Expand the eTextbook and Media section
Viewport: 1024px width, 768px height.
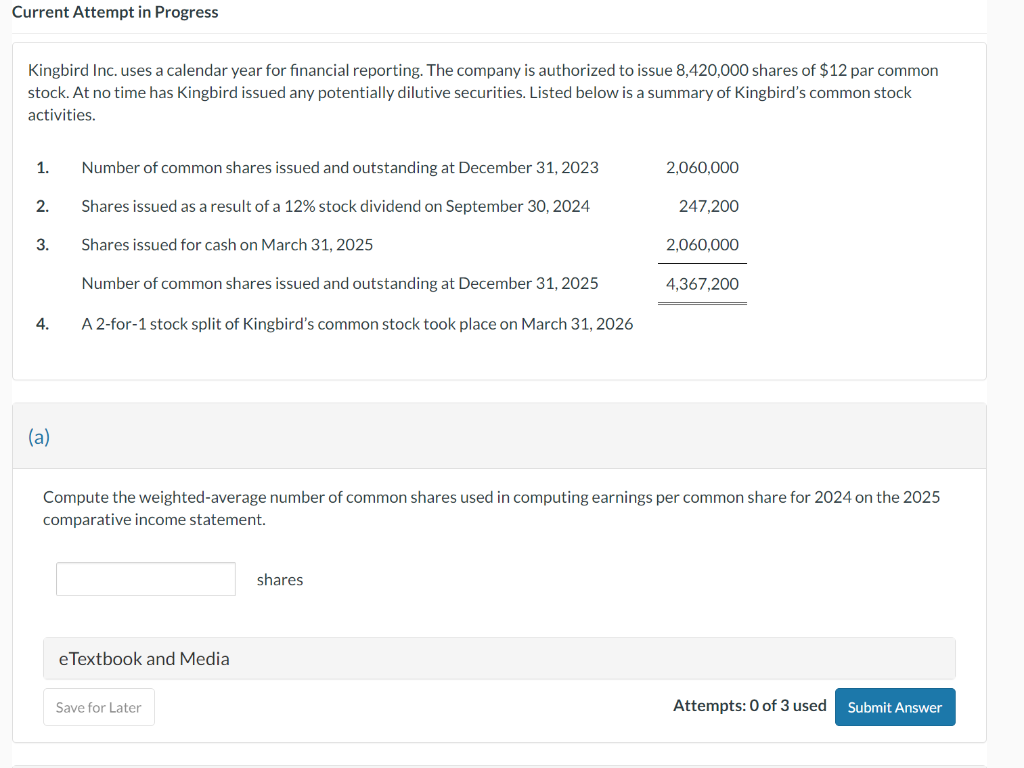tap(142, 658)
